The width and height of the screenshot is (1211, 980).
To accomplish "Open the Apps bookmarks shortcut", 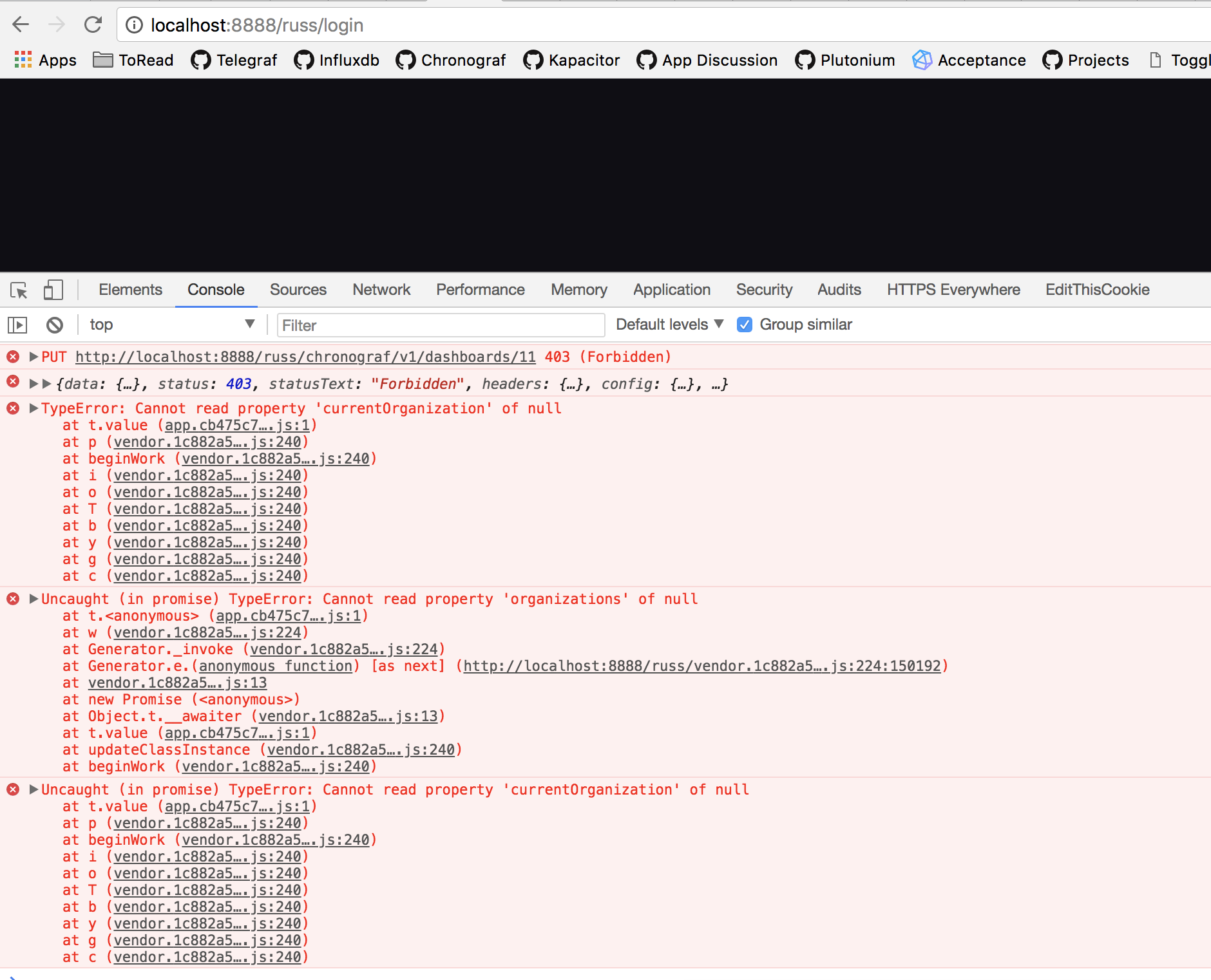I will point(45,60).
